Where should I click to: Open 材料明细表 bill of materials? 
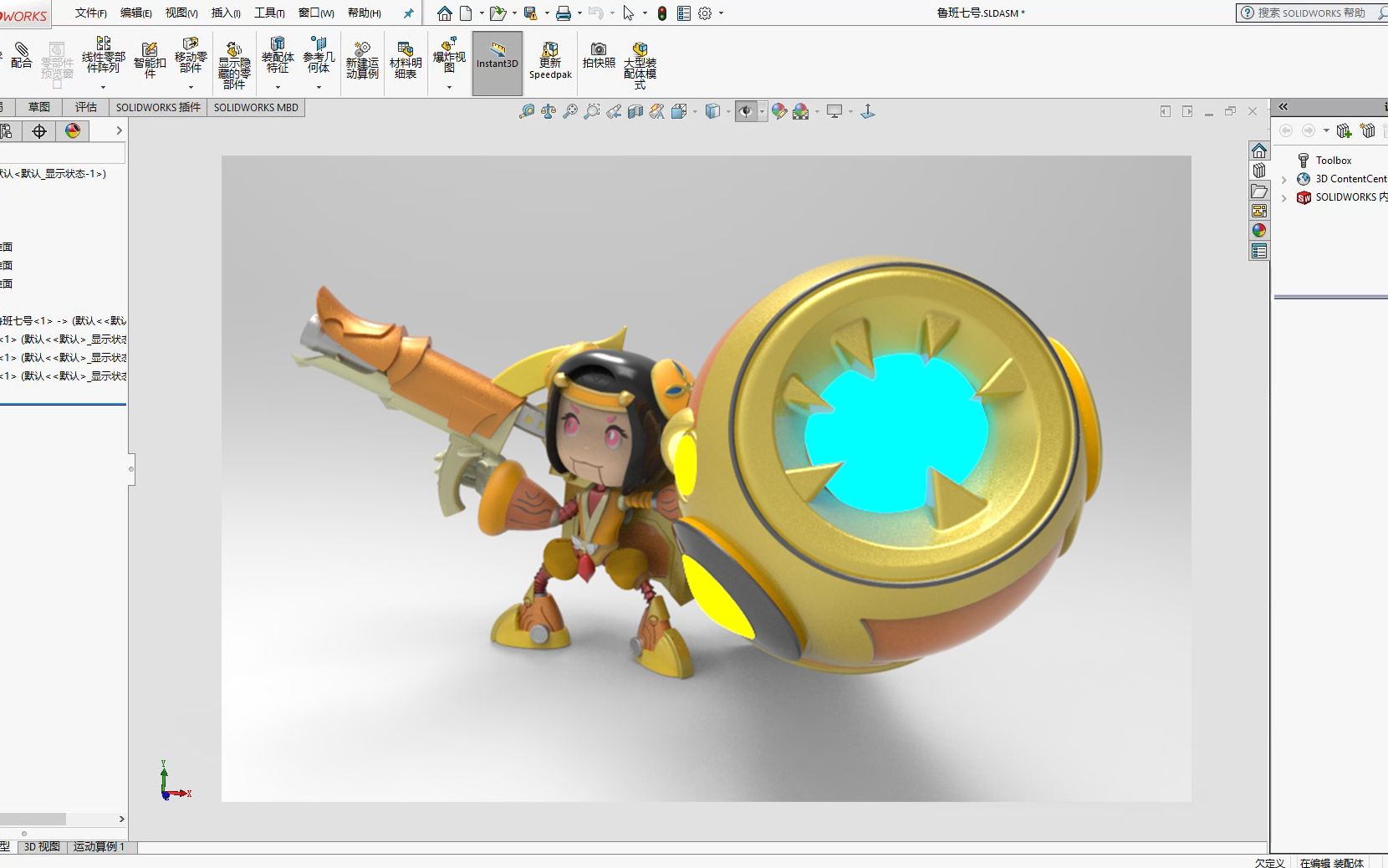pos(406,60)
